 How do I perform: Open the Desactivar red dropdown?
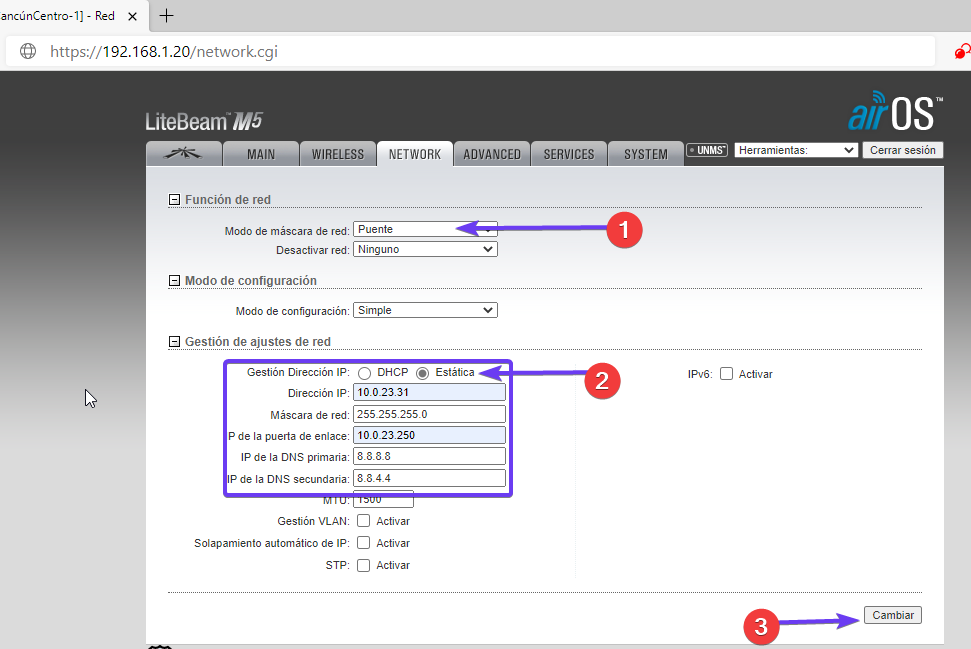coord(425,249)
